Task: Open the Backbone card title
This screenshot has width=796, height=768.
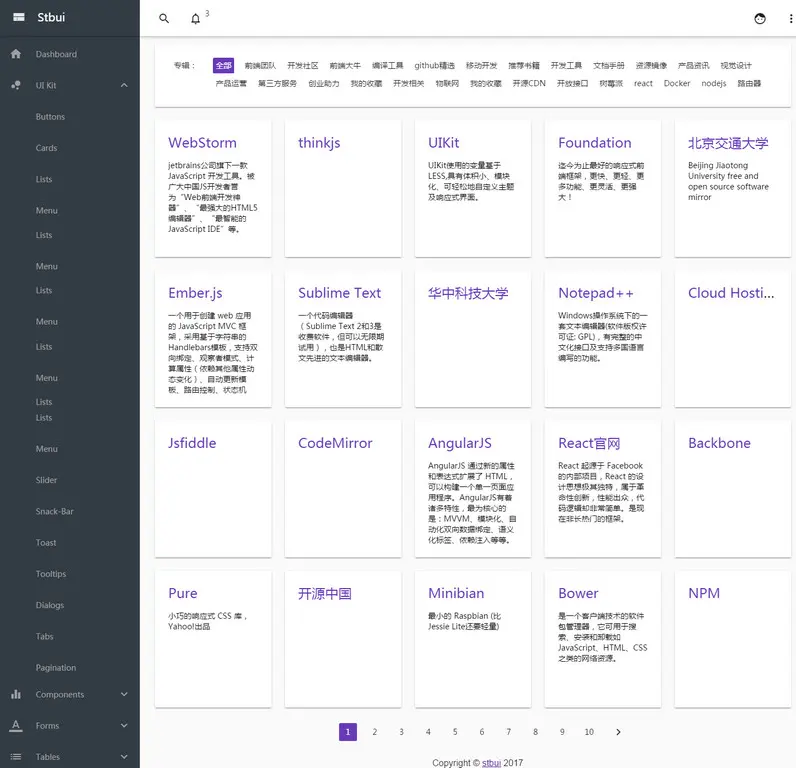Action: point(719,443)
